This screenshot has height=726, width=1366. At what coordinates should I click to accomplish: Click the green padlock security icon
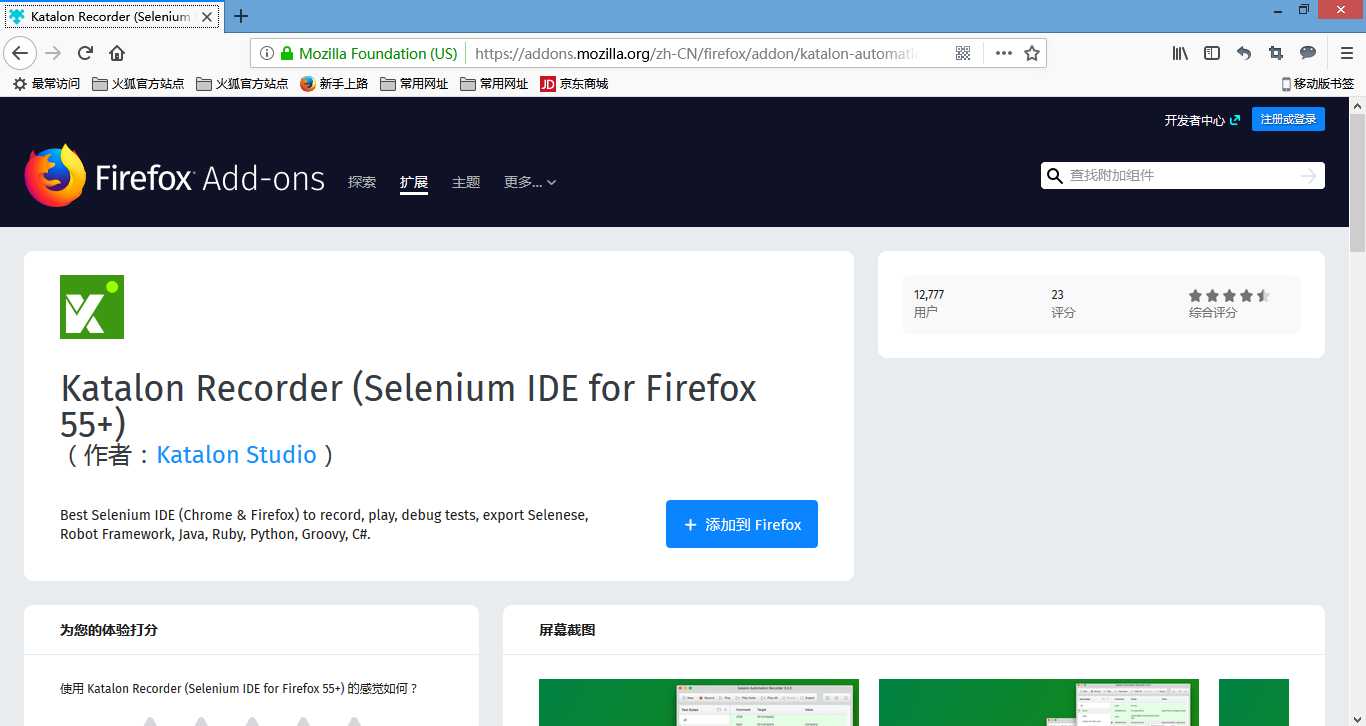[287, 53]
